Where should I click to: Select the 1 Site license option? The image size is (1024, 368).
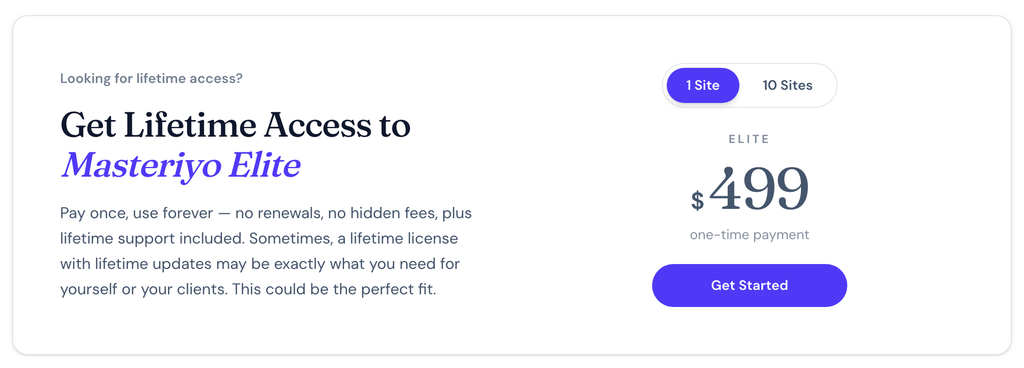tap(703, 85)
